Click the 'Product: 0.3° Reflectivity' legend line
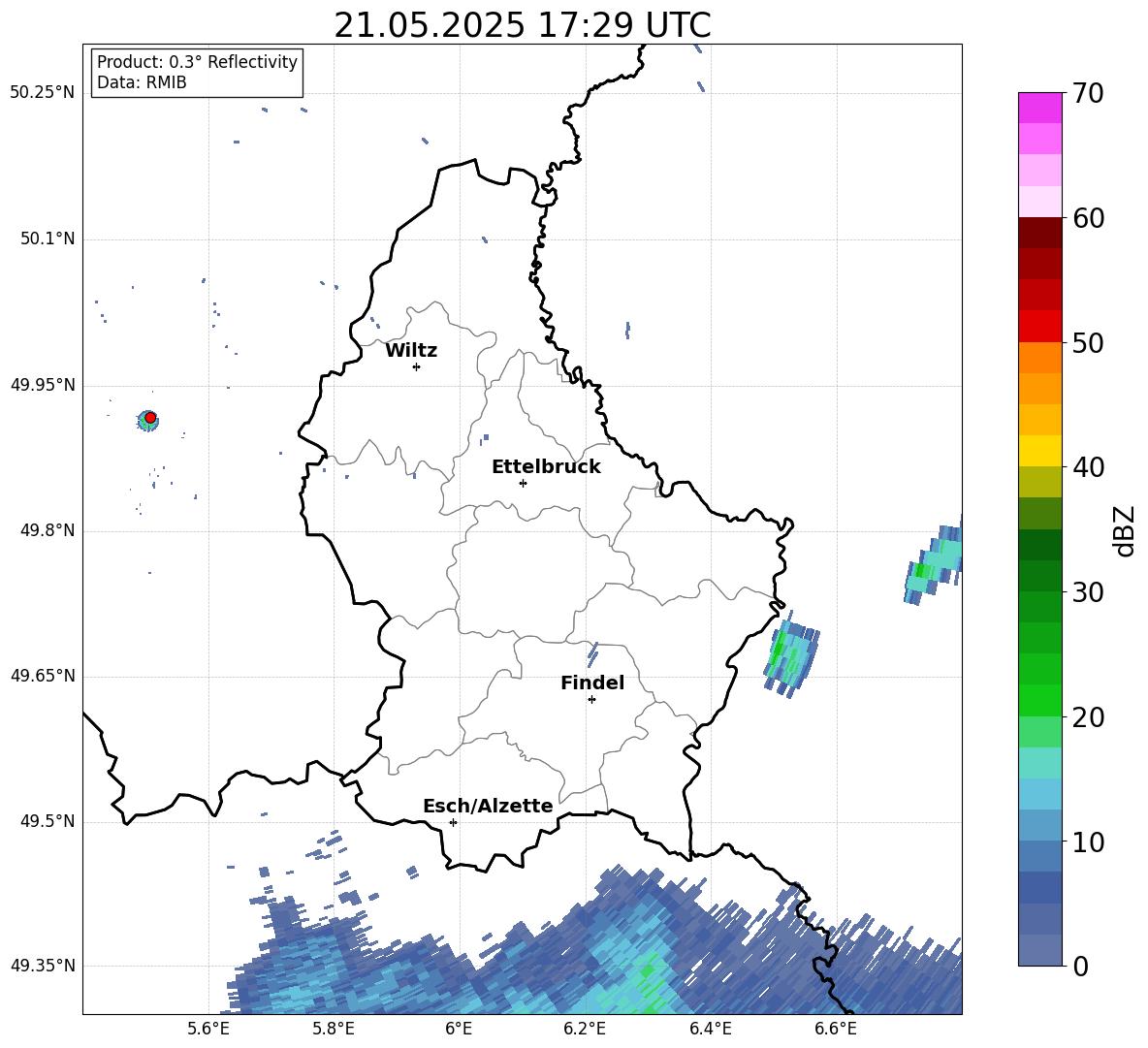Viewport: 1148px width, 1048px height. pos(197,62)
